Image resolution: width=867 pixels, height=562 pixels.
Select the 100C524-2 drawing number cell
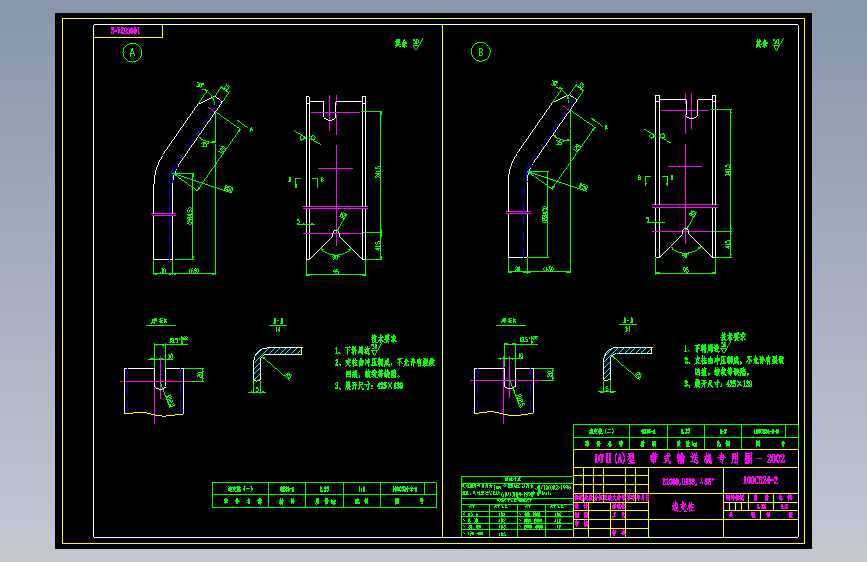pyautogui.click(x=761, y=480)
